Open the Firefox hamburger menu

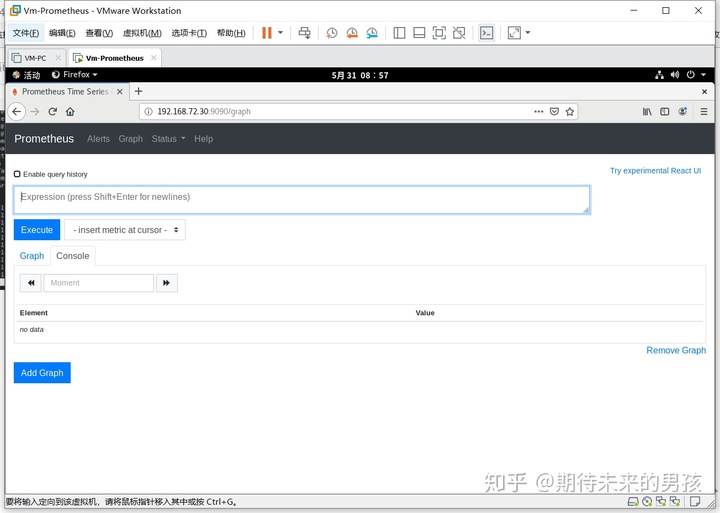tap(703, 112)
